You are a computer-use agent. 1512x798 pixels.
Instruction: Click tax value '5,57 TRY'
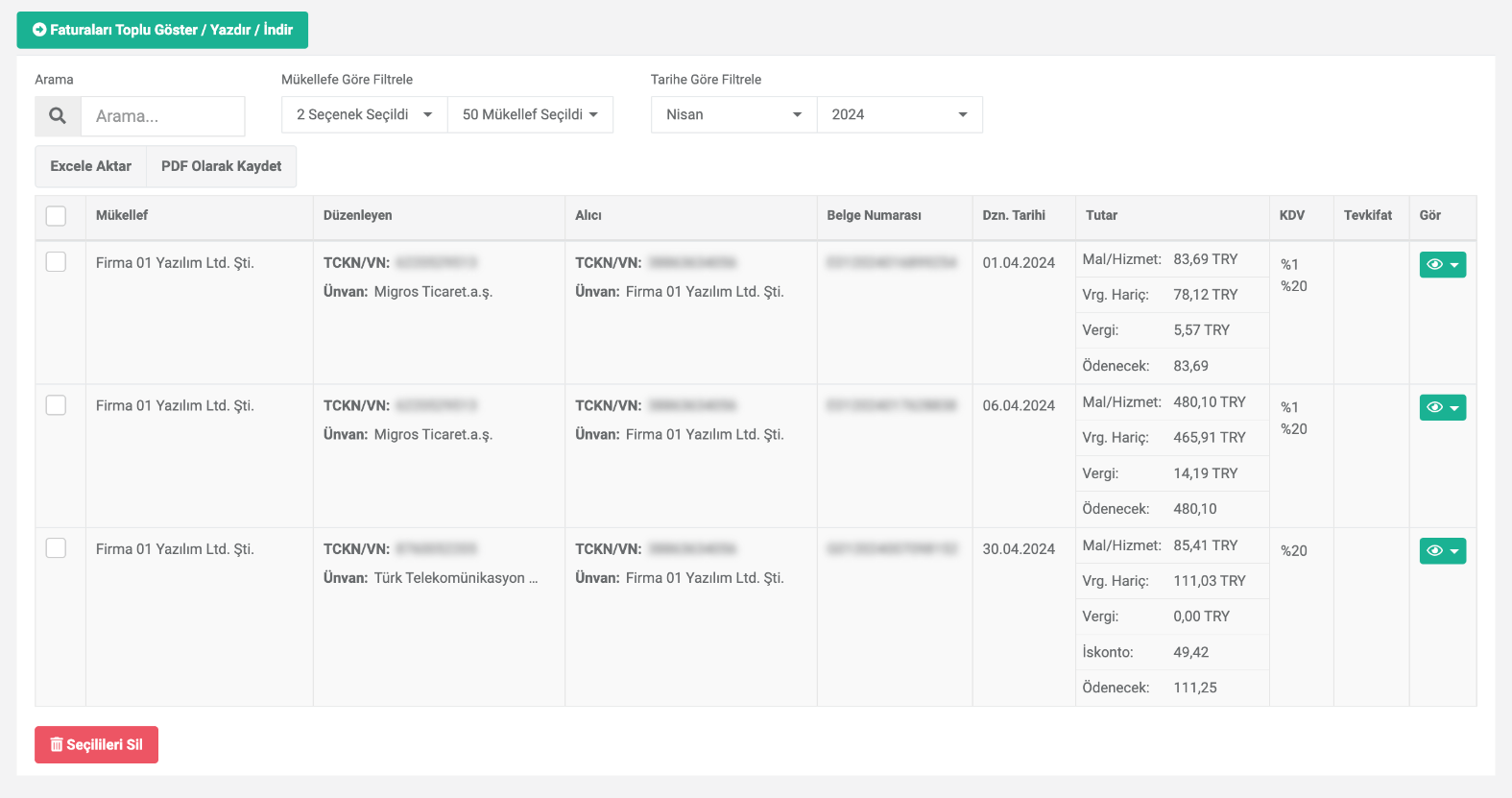point(1202,330)
